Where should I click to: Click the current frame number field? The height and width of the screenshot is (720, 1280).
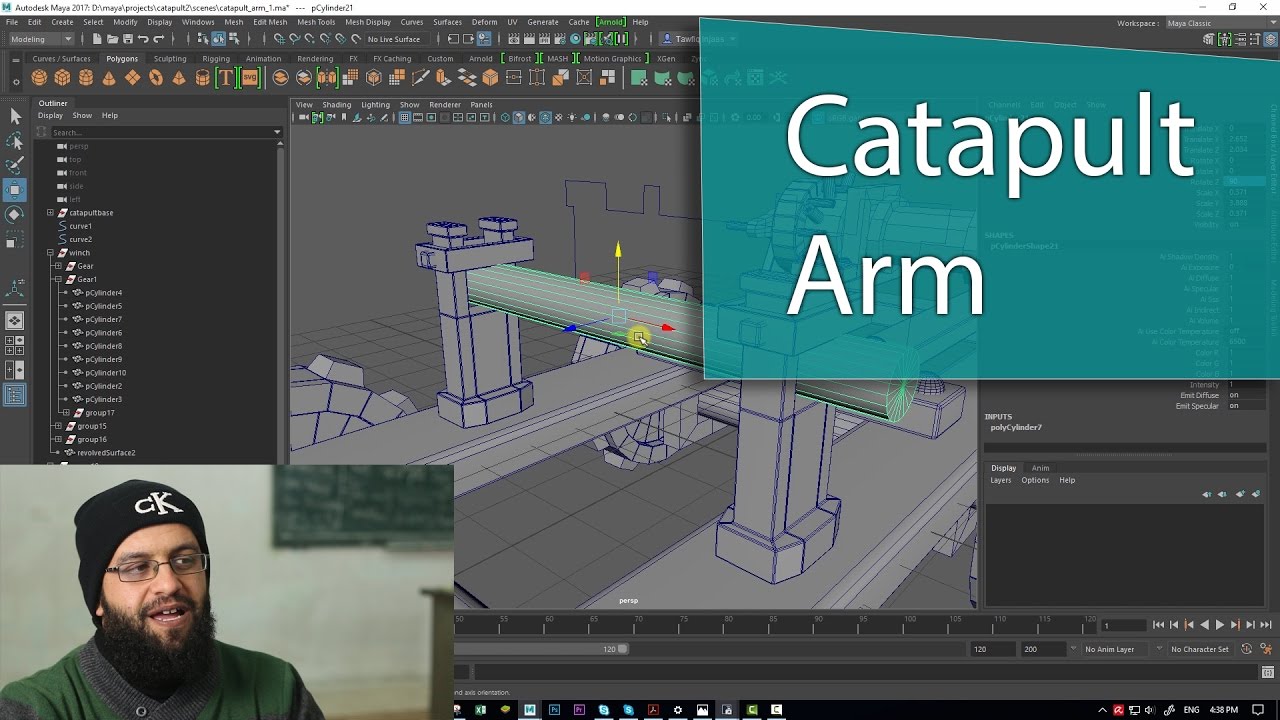click(x=1122, y=625)
